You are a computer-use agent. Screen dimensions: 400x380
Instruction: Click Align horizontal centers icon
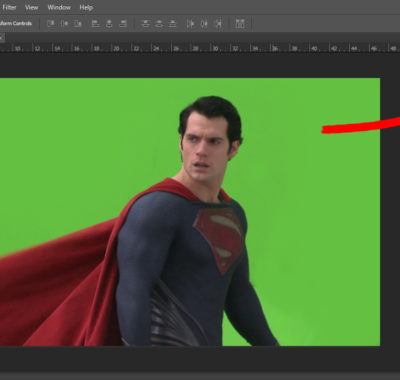(109, 24)
